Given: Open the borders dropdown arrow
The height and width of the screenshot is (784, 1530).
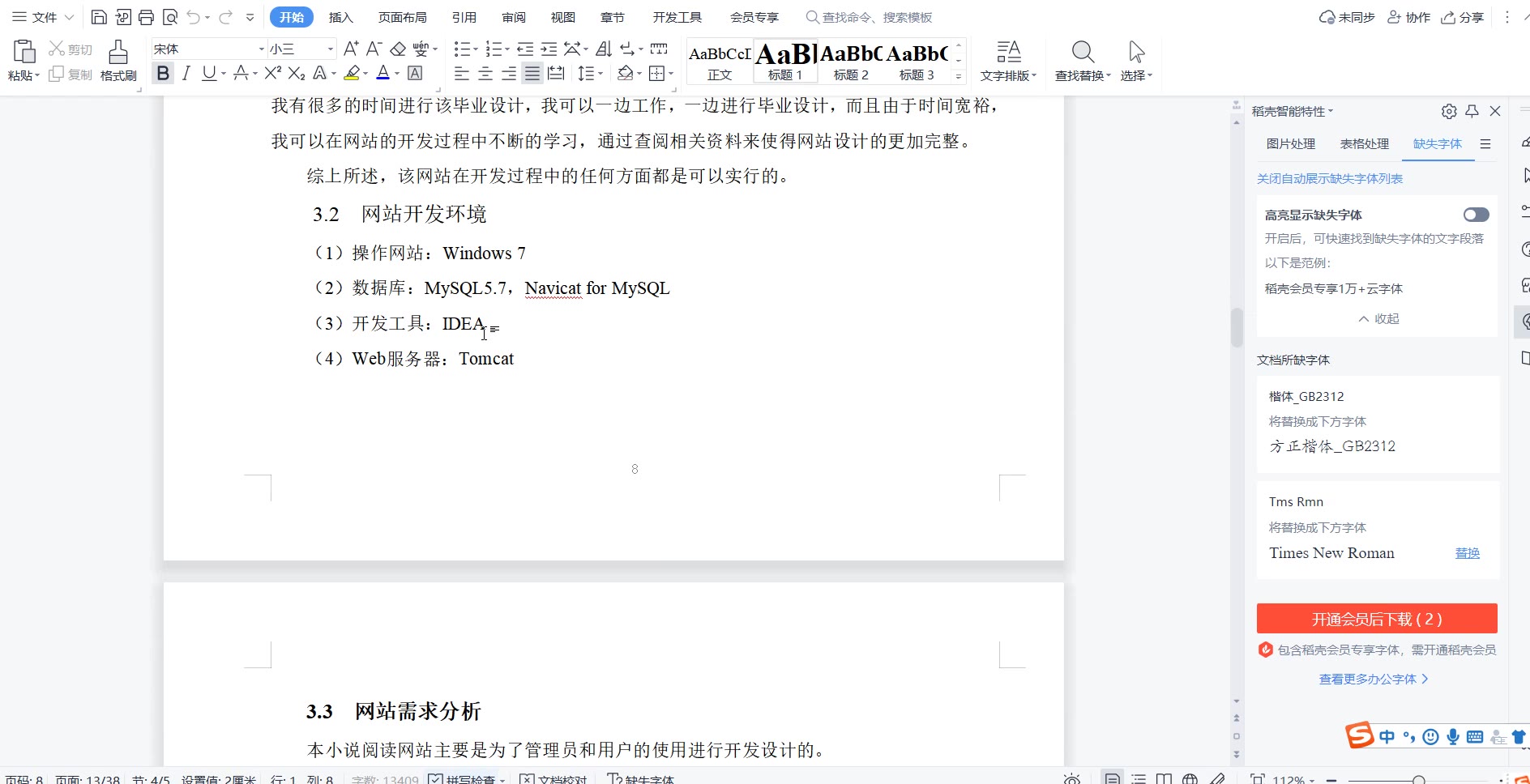Looking at the screenshot, I should pos(671,74).
